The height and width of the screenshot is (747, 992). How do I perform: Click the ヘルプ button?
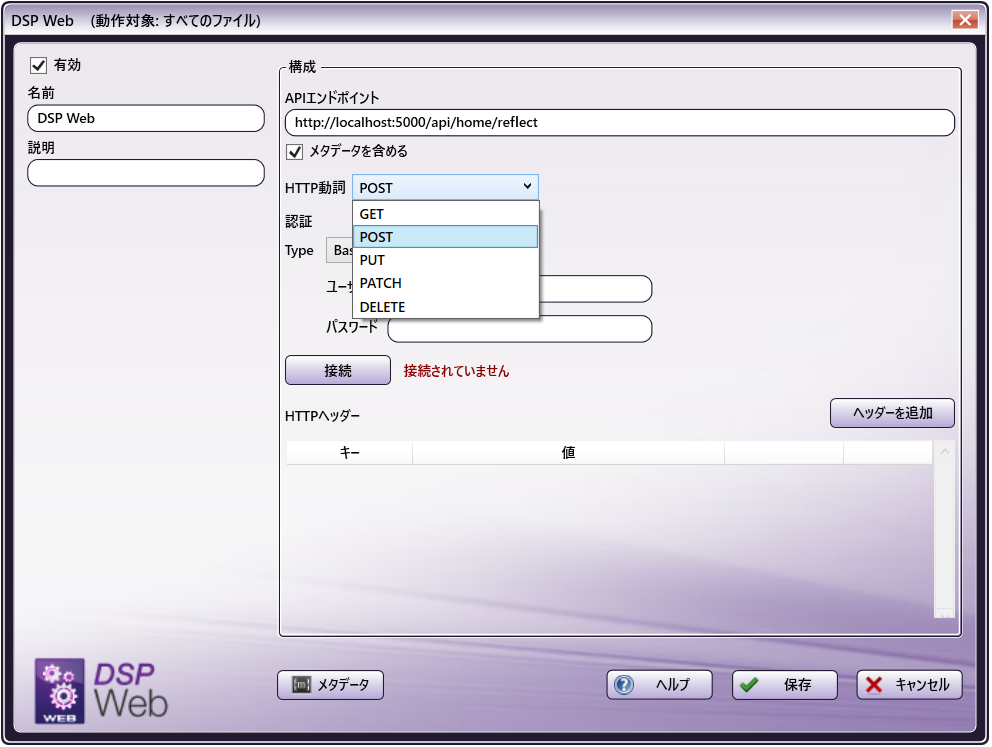[660, 686]
